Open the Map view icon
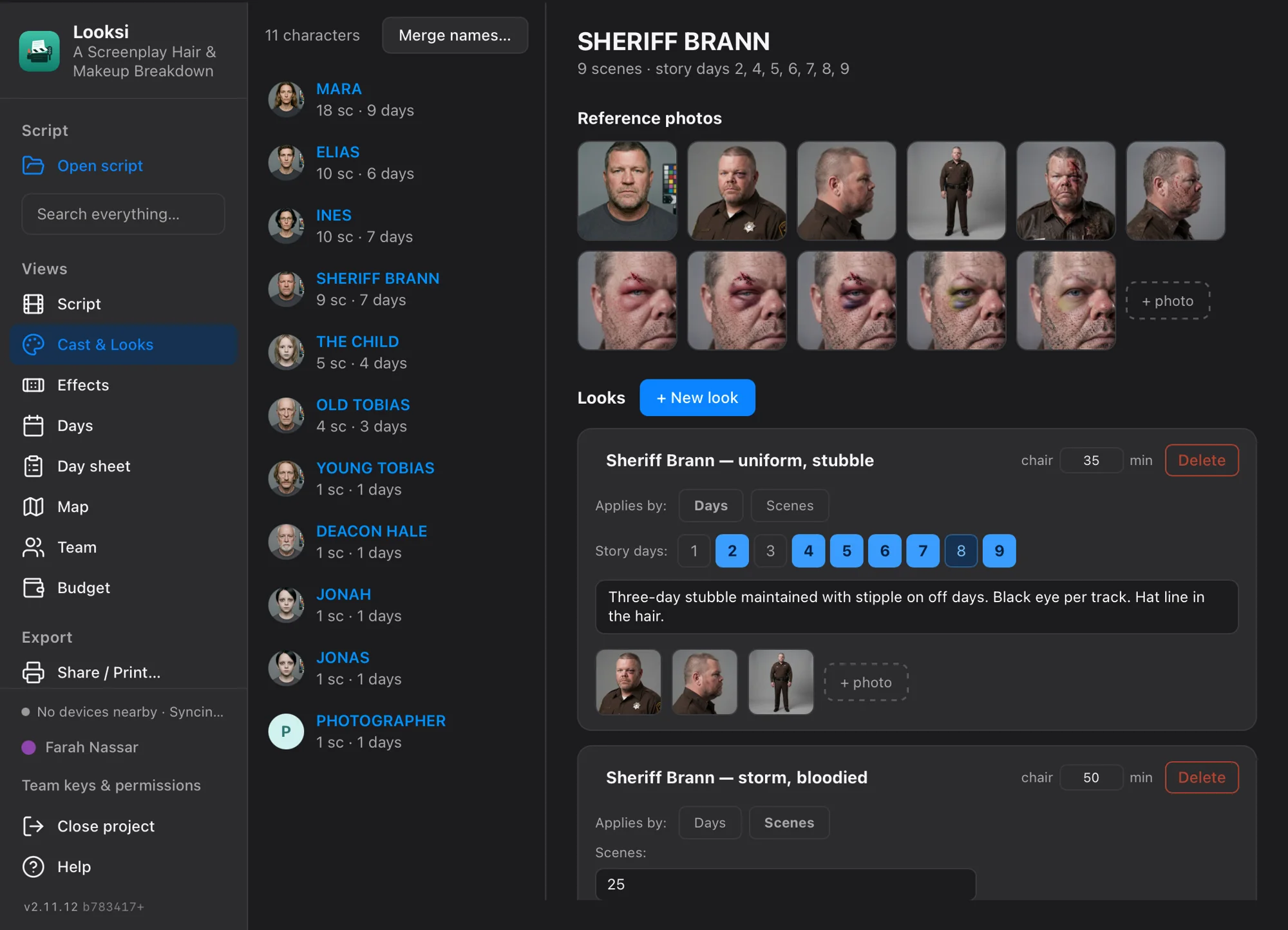This screenshot has width=1288, height=930. coord(33,507)
